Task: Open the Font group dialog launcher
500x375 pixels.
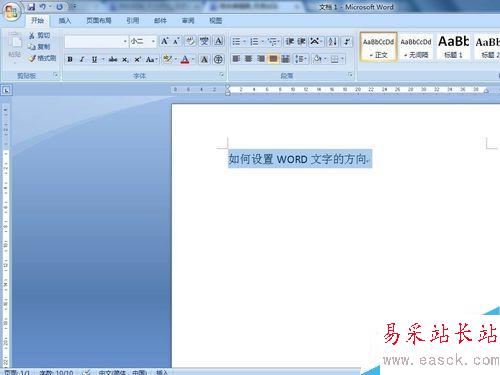Action: 221,75
